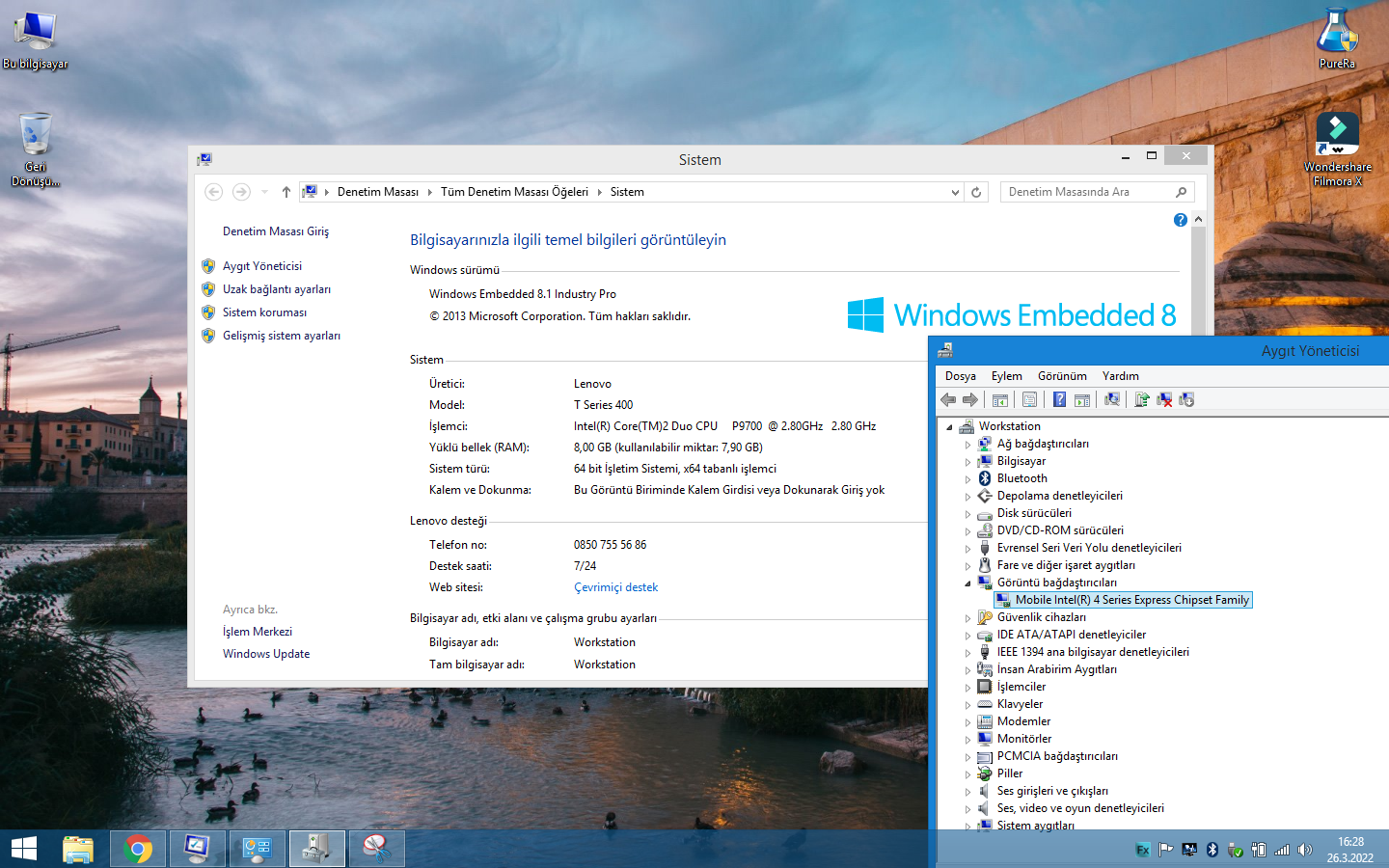Open Uzak bağlantı ayarları link
Viewport: 1389px width, 868px height.
pyautogui.click(x=277, y=289)
